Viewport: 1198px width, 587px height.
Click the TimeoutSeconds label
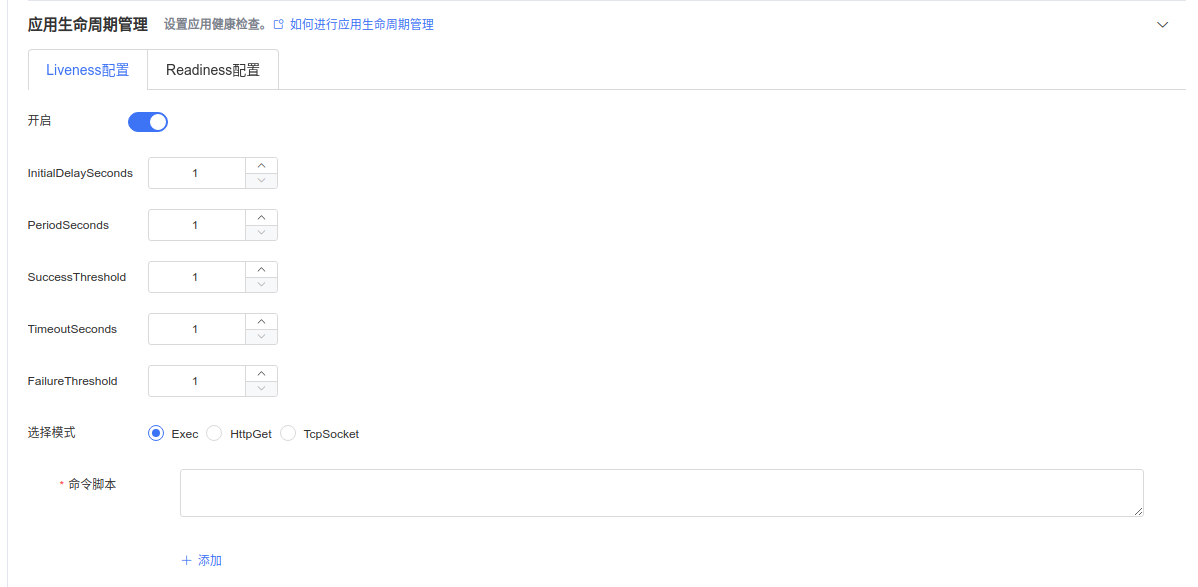coord(73,329)
